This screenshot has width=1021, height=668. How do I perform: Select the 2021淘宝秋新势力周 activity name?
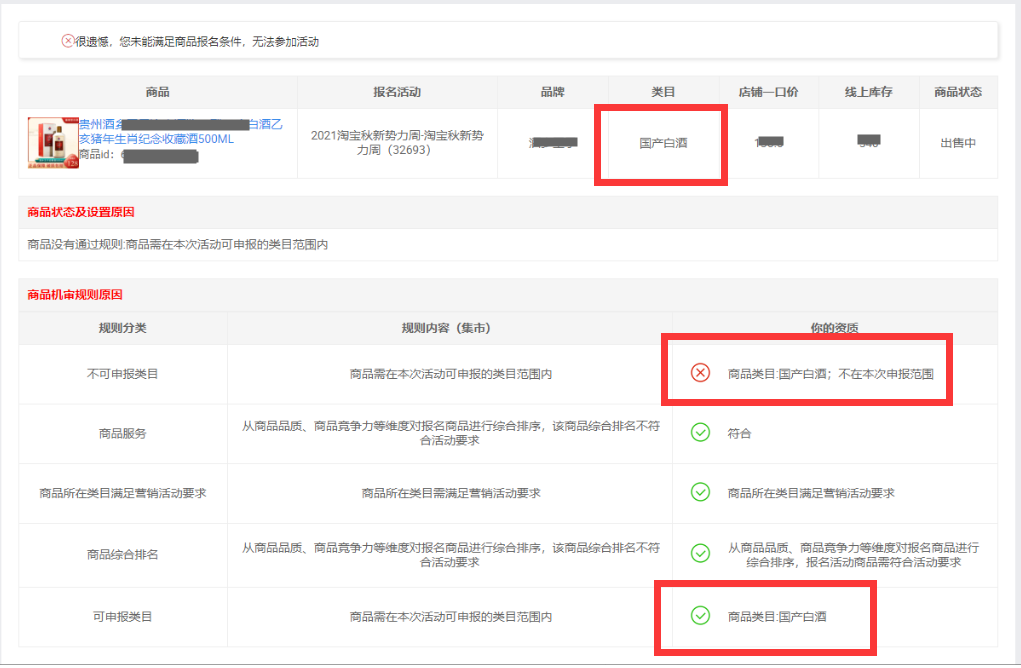pyautogui.click(x=397, y=143)
